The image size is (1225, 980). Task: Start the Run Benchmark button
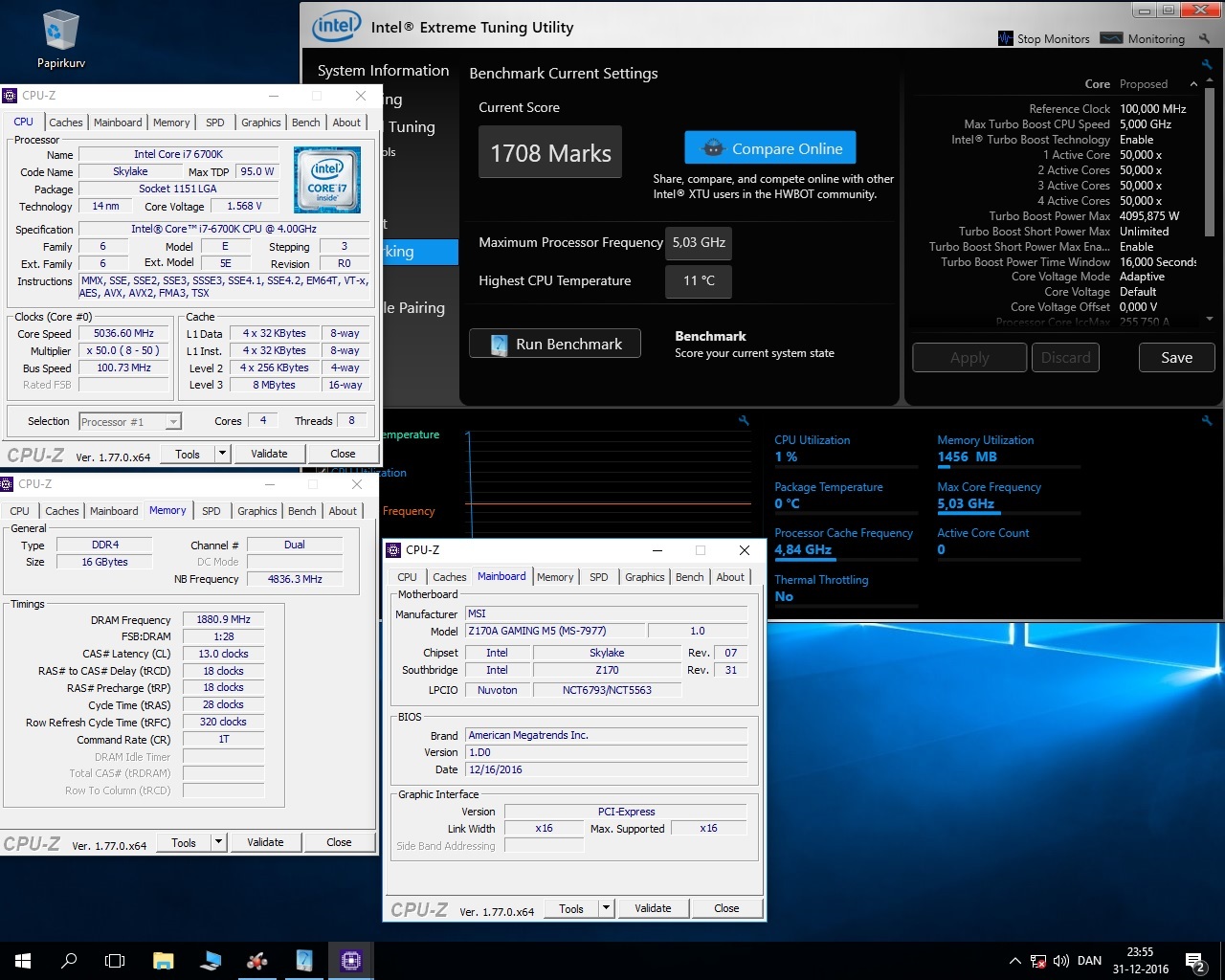pyautogui.click(x=555, y=345)
